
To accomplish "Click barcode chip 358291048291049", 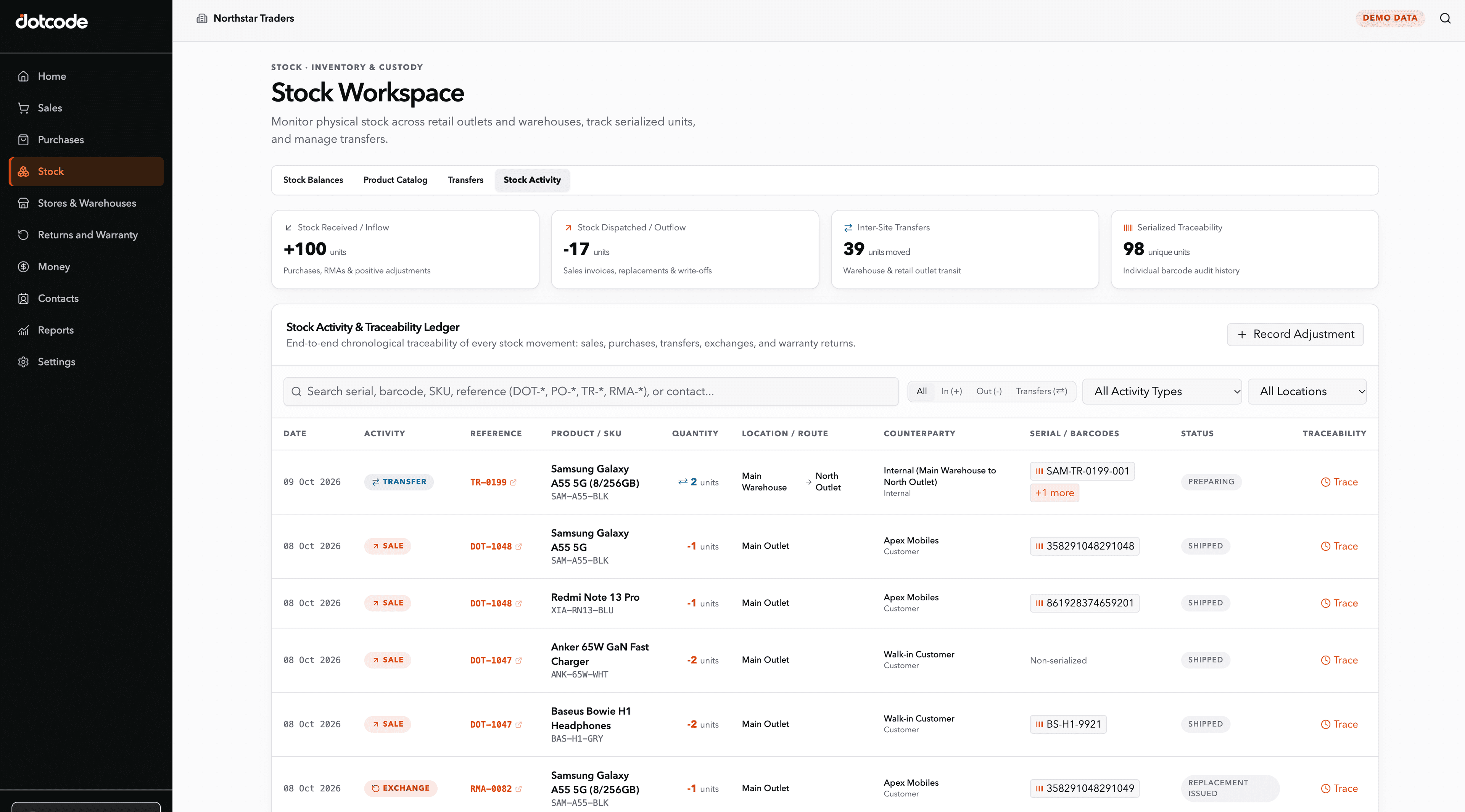I will pyautogui.click(x=1085, y=789).
